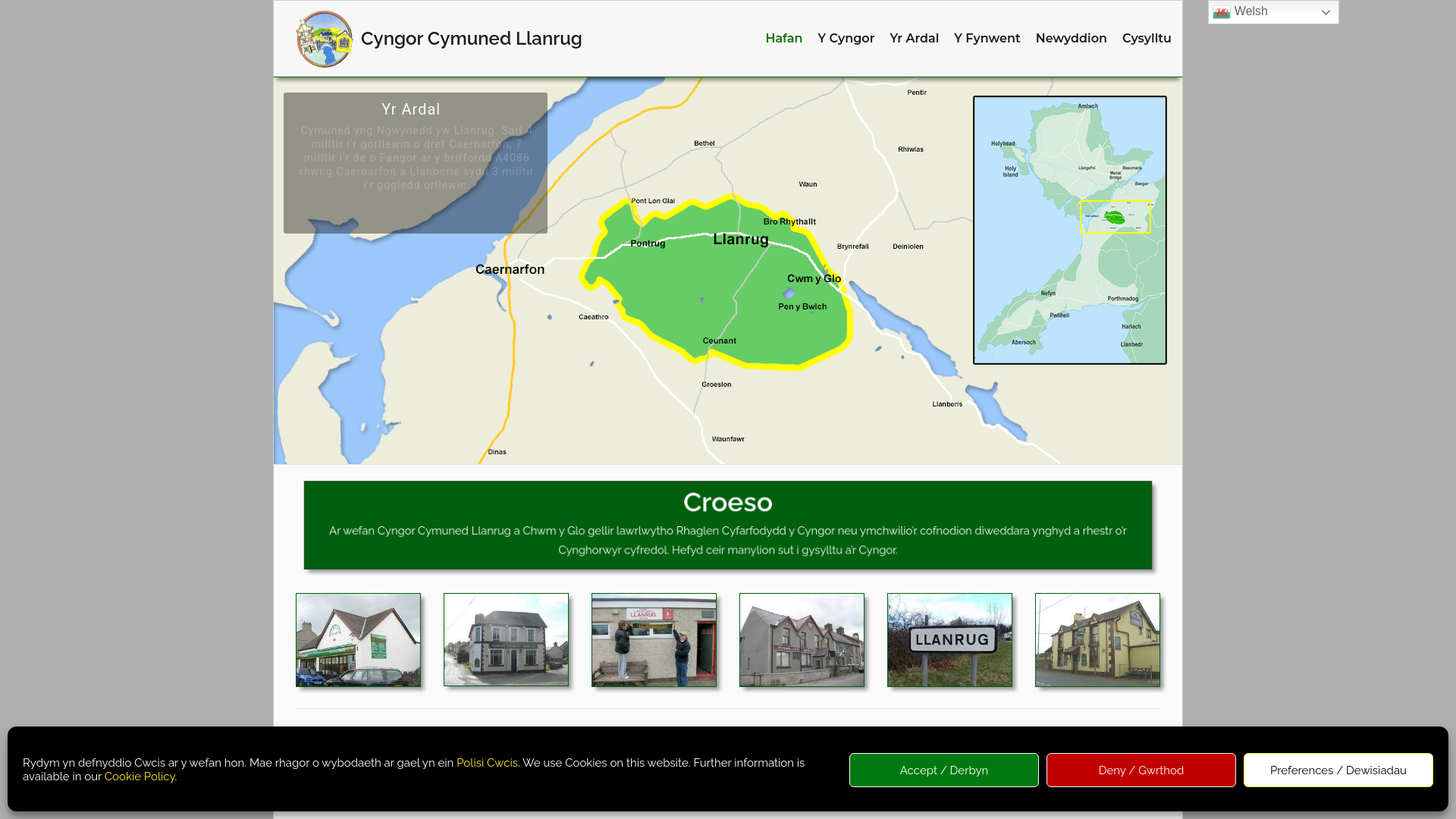Click the Pentir map label
Viewport: 1456px width, 819px height.
916,93
